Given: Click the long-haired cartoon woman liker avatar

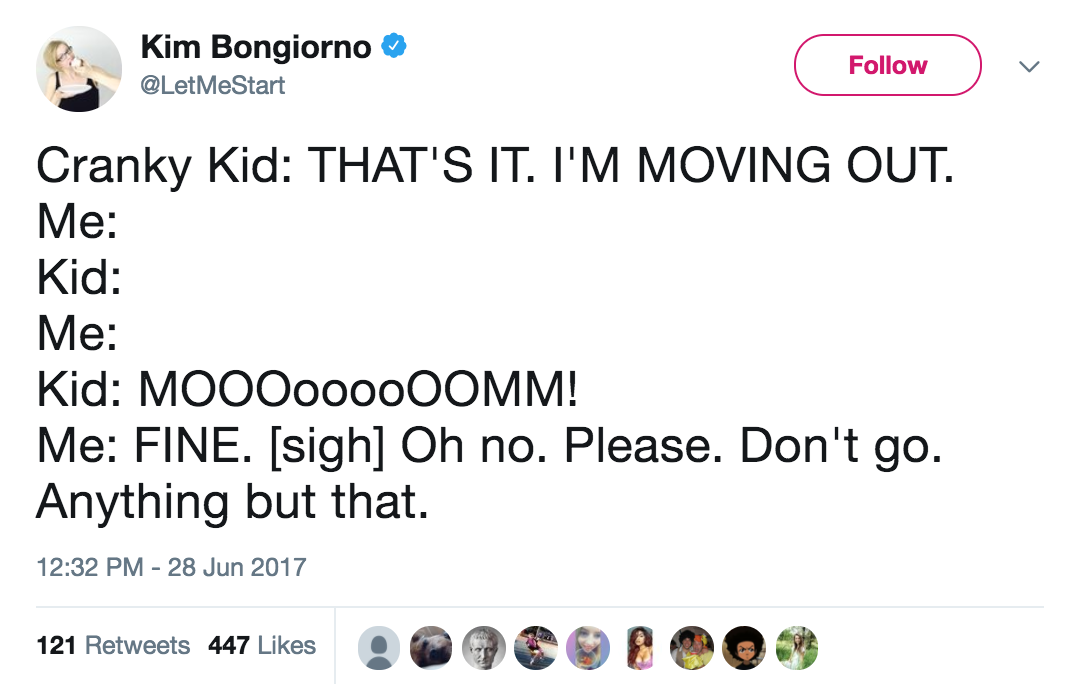Looking at the screenshot, I should click(x=640, y=647).
